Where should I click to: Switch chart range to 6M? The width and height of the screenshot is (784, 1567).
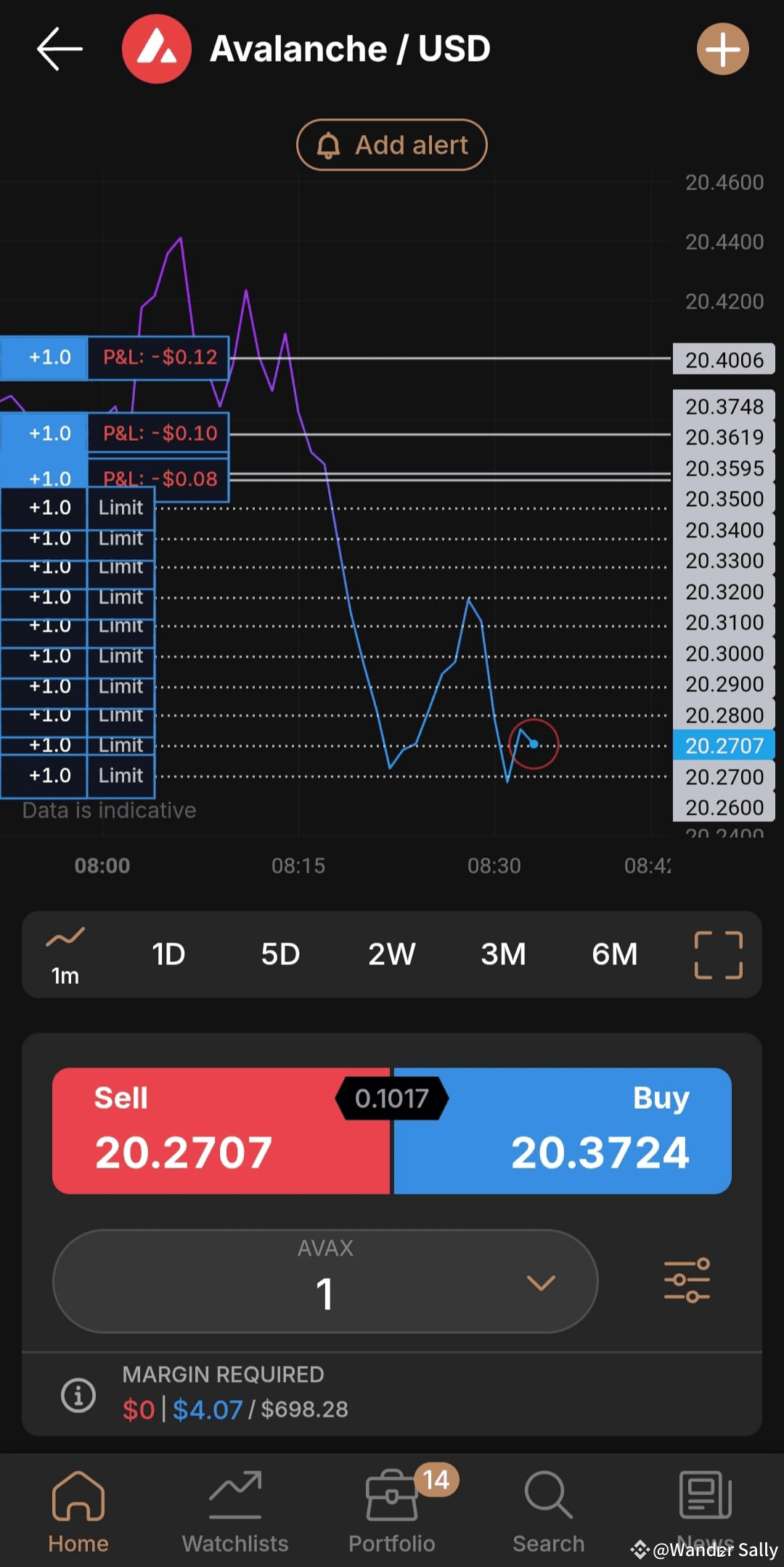[614, 954]
